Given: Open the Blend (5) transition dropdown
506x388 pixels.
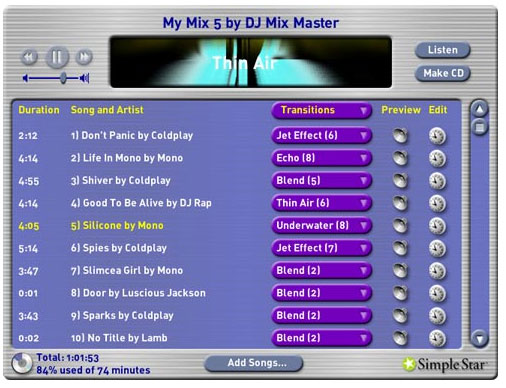Looking at the screenshot, I should [321, 181].
